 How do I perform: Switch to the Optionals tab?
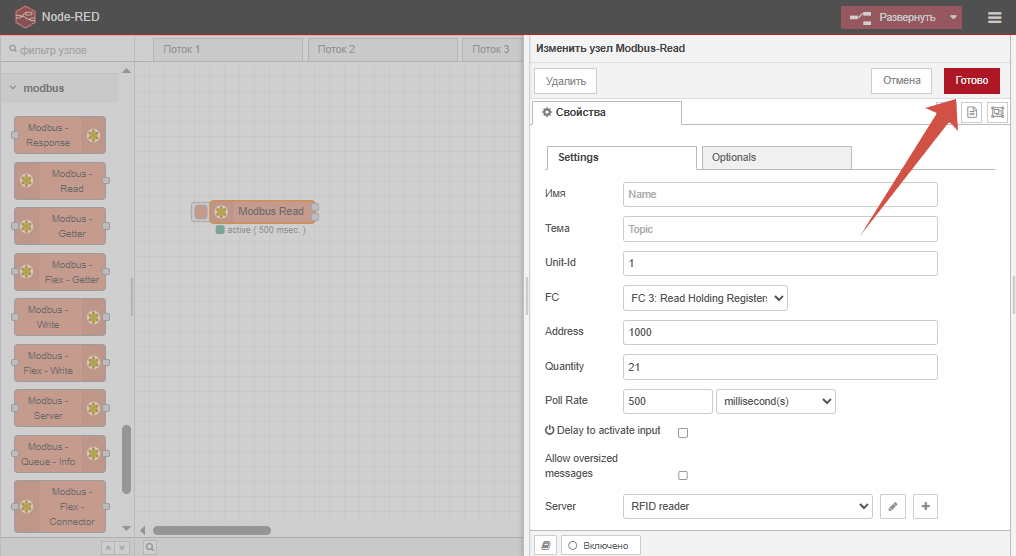click(x=777, y=157)
